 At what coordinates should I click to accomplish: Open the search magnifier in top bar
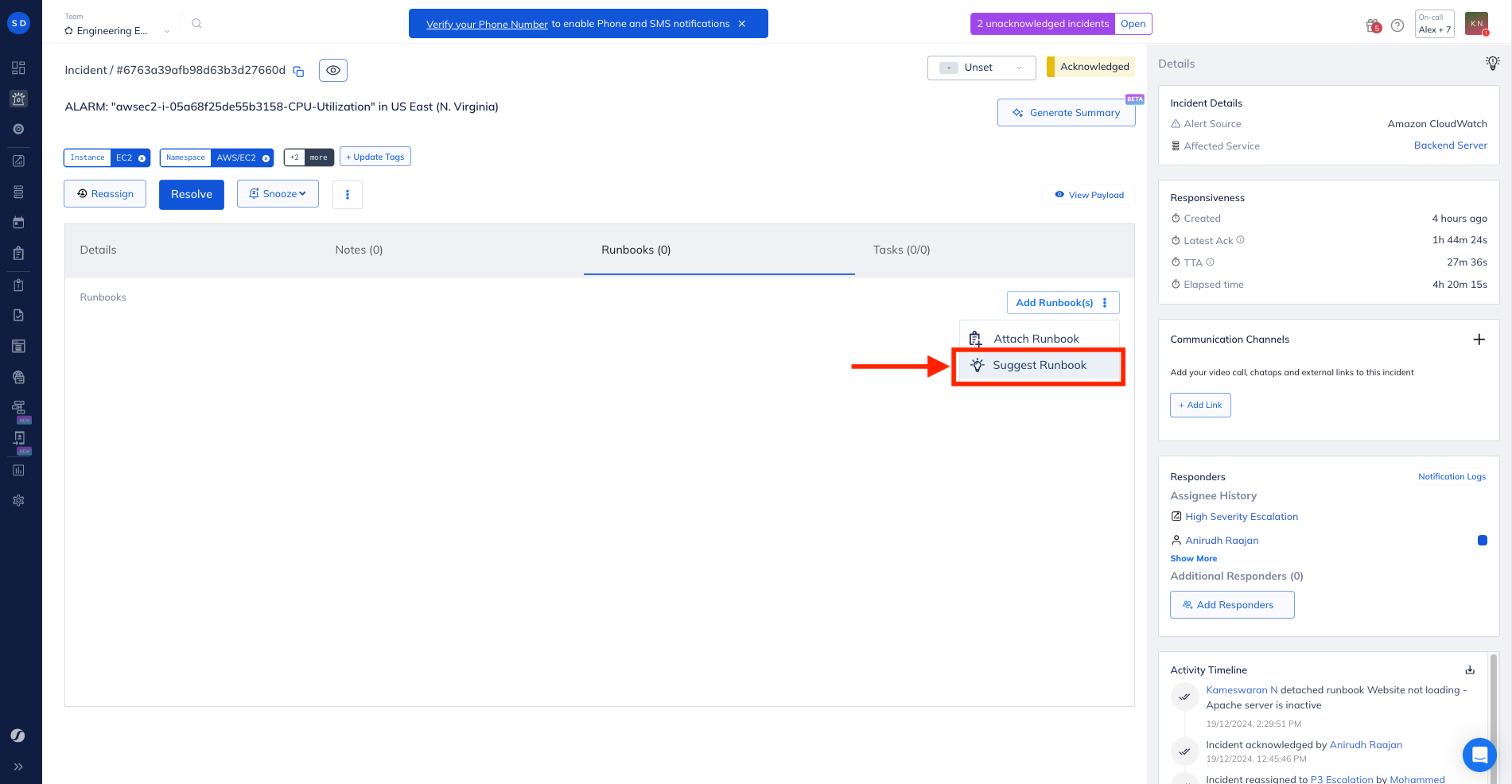point(196,24)
